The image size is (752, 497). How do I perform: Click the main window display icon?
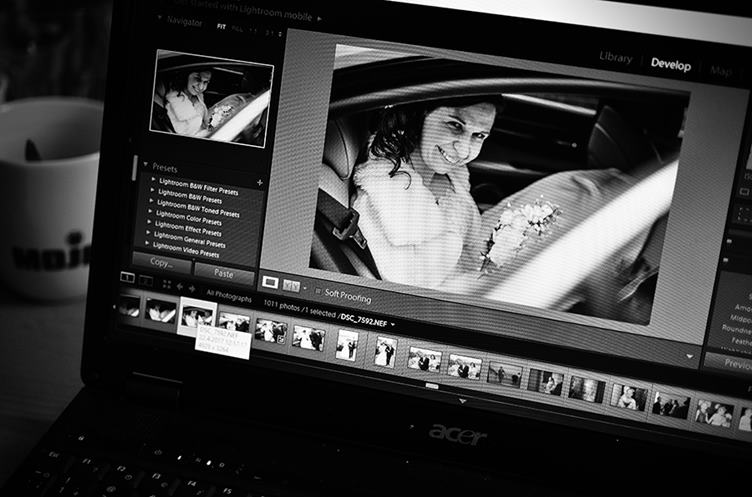127,277
